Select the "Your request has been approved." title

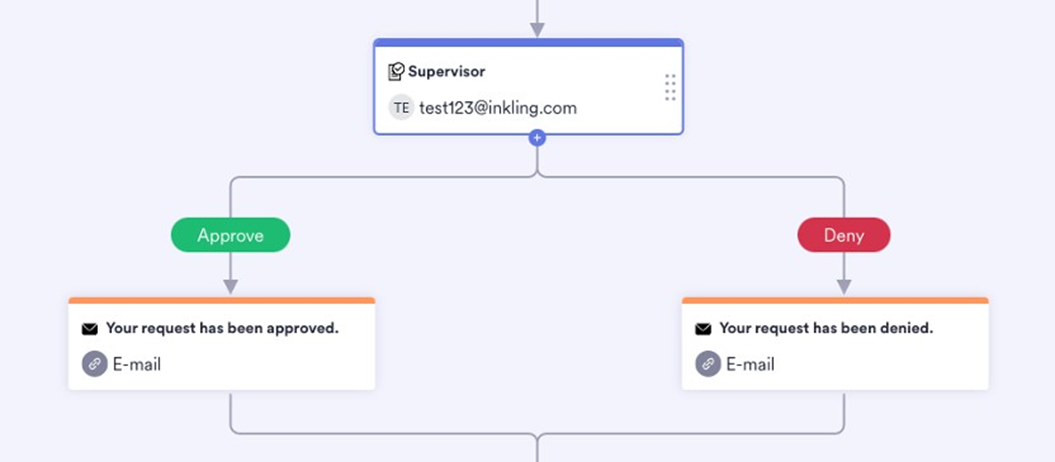coord(222,328)
